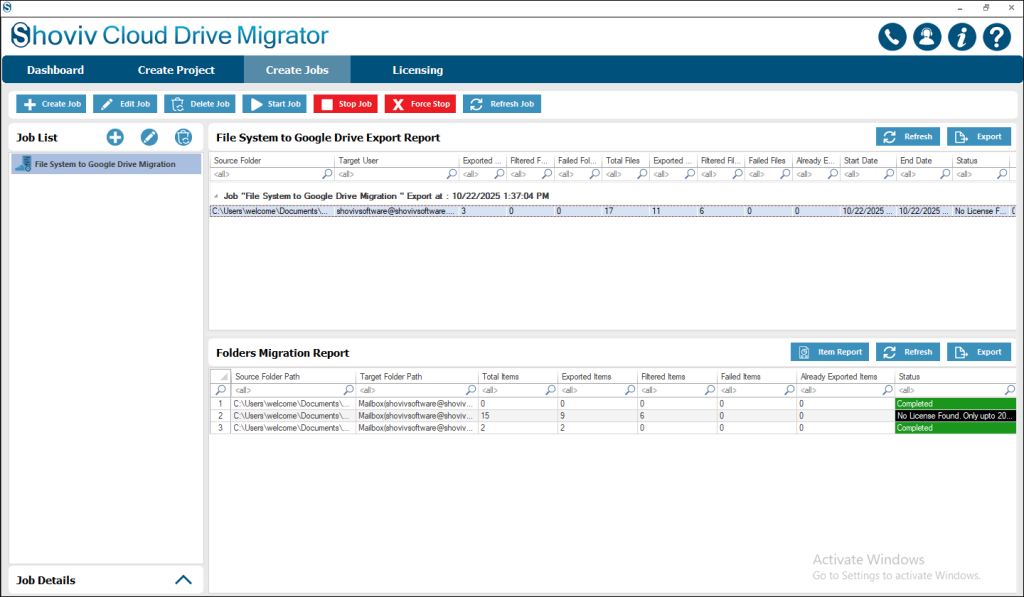The height and width of the screenshot is (597, 1024).
Task: Click Start Date filter search icon
Action: point(889,174)
